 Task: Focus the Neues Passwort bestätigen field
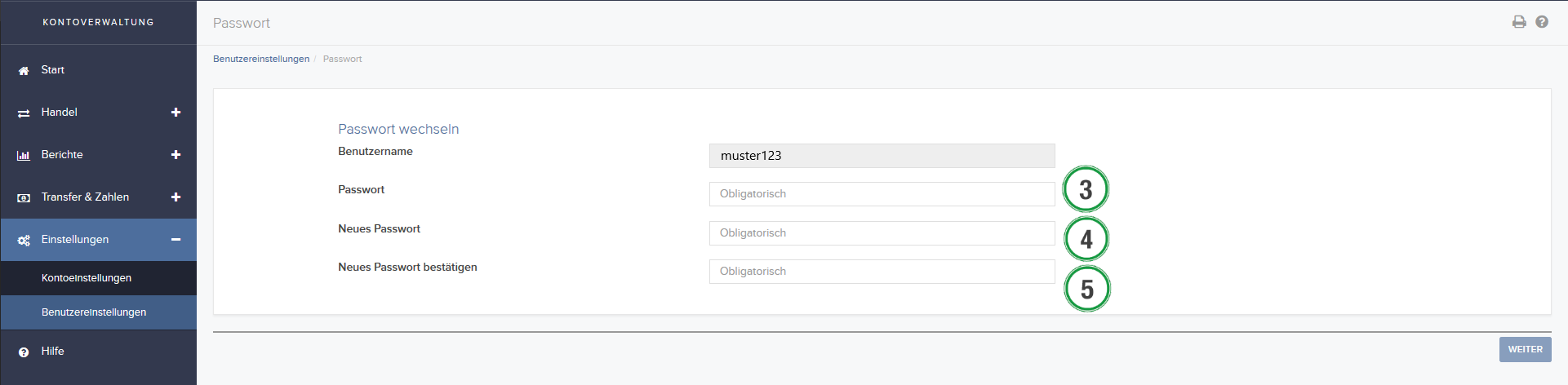point(882,272)
